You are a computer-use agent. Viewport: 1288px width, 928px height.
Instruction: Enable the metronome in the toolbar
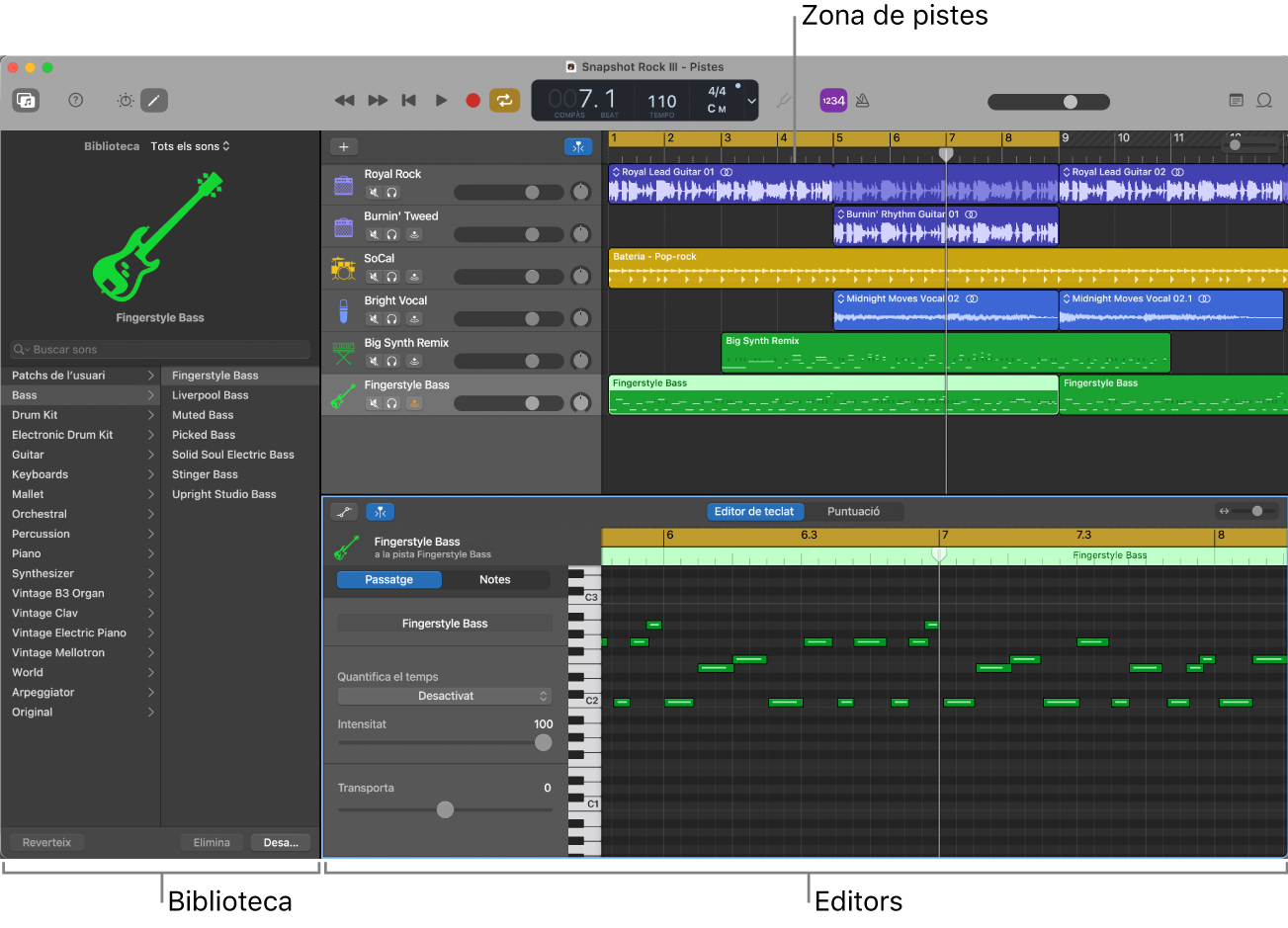point(861,100)
